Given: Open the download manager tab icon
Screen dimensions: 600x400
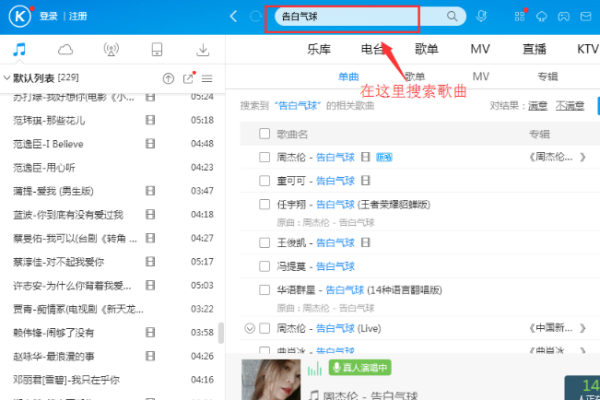Looking at the screenshot, I should 203,49.
